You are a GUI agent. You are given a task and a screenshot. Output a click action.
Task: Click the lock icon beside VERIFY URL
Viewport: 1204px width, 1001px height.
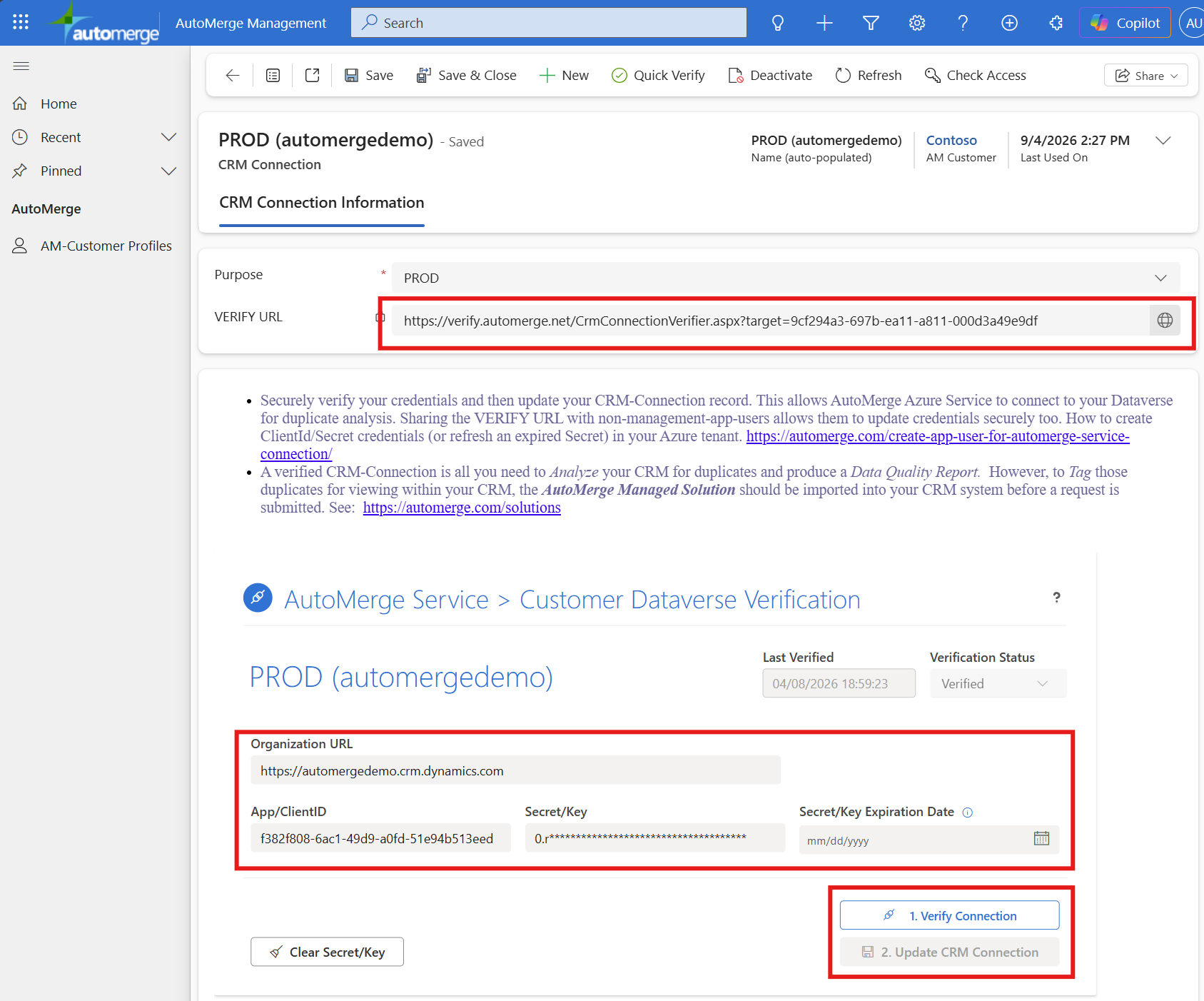380,318
